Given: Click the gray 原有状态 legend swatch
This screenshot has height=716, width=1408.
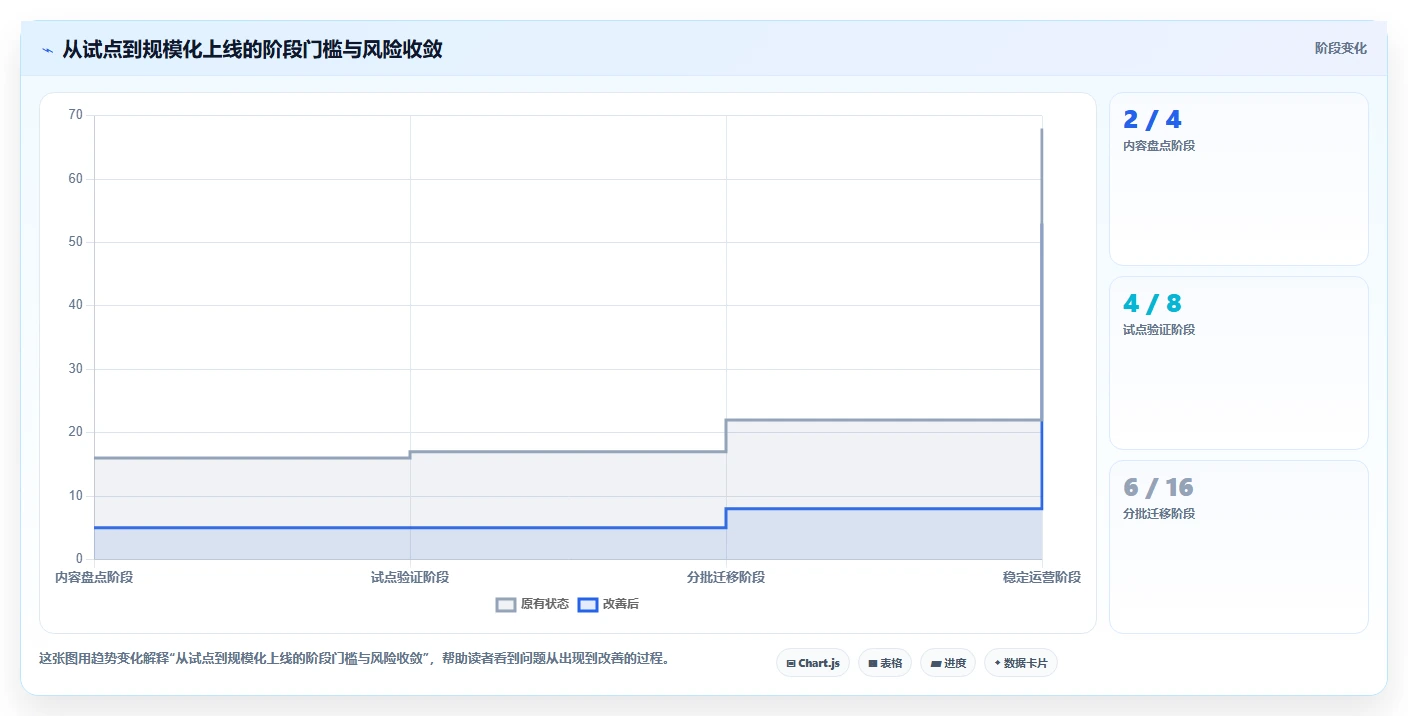Looking at the screenshot, I should click(506, 604).
